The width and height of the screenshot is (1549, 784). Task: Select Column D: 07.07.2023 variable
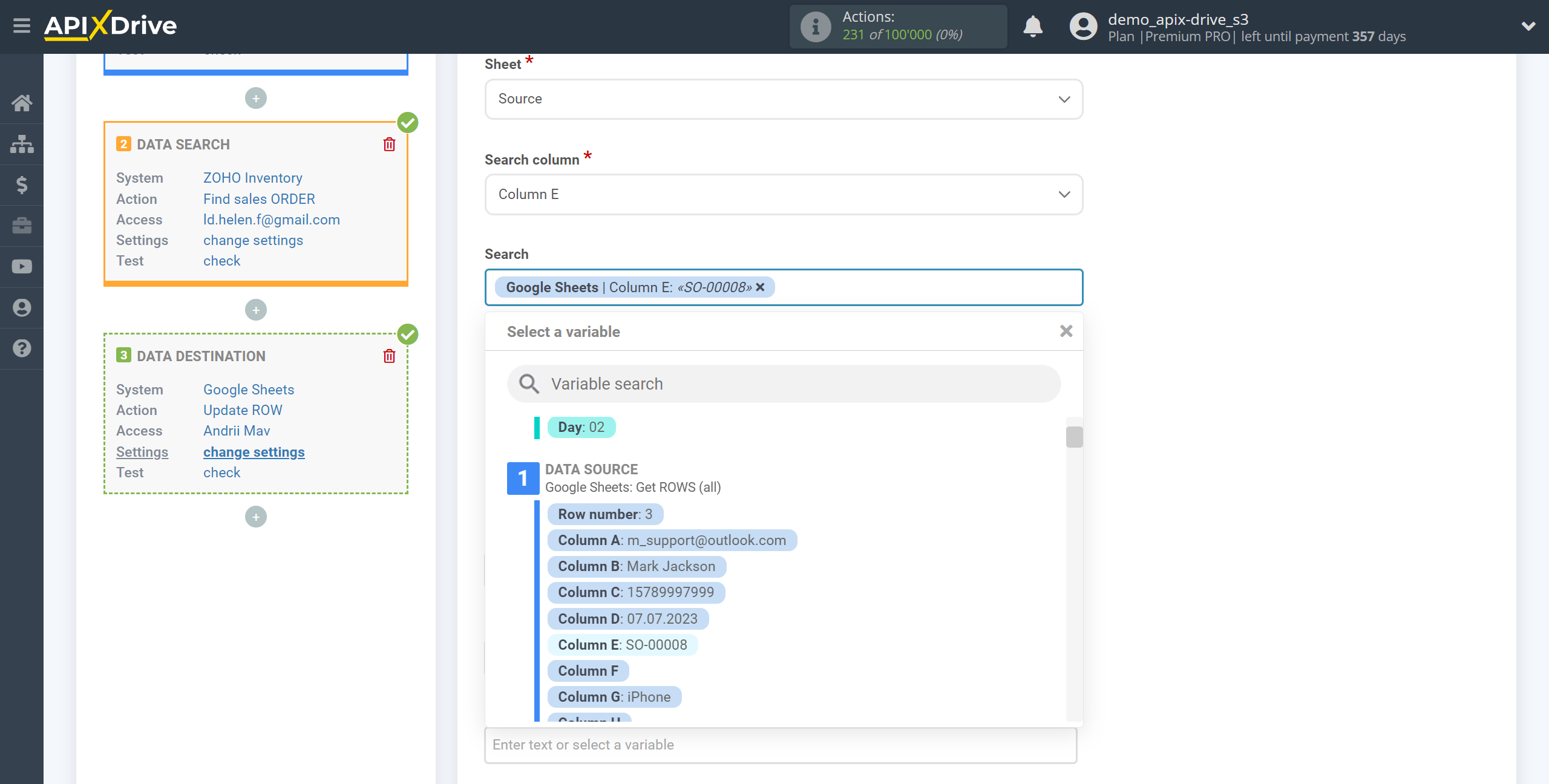tap(627, 619)
